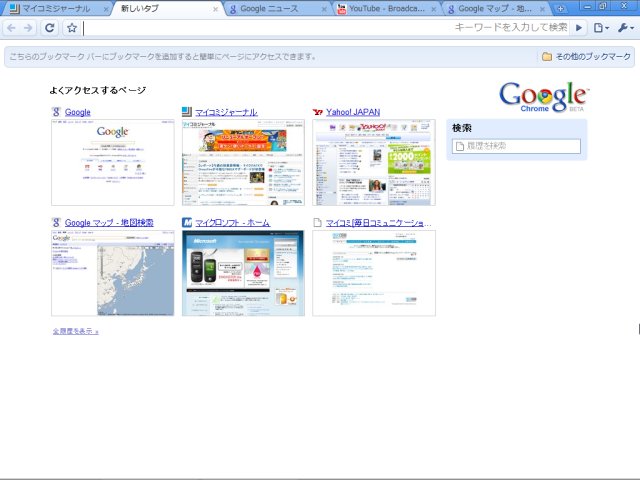Screen dimensions: 640x480
Task: Open the Google マップ - 地図検索 link
Action: [109, 222]
